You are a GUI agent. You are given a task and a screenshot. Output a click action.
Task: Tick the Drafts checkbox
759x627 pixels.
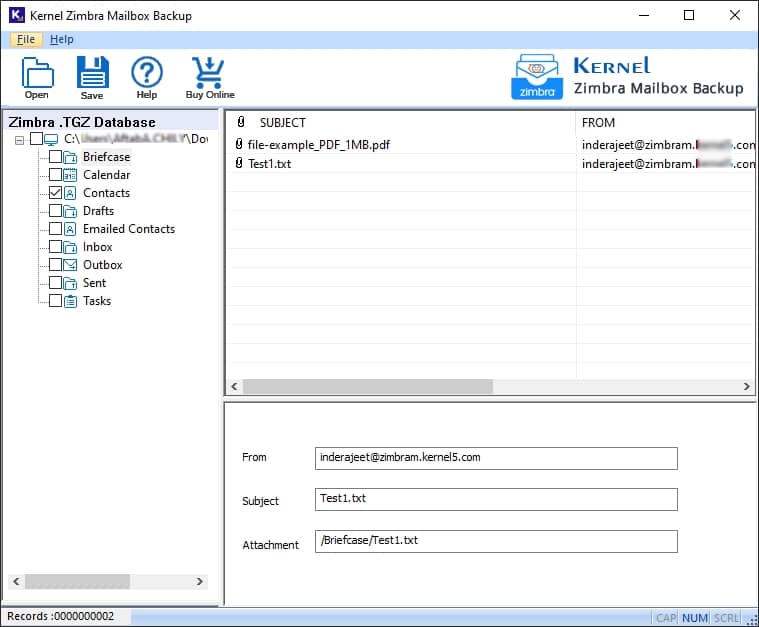[55, 210]
